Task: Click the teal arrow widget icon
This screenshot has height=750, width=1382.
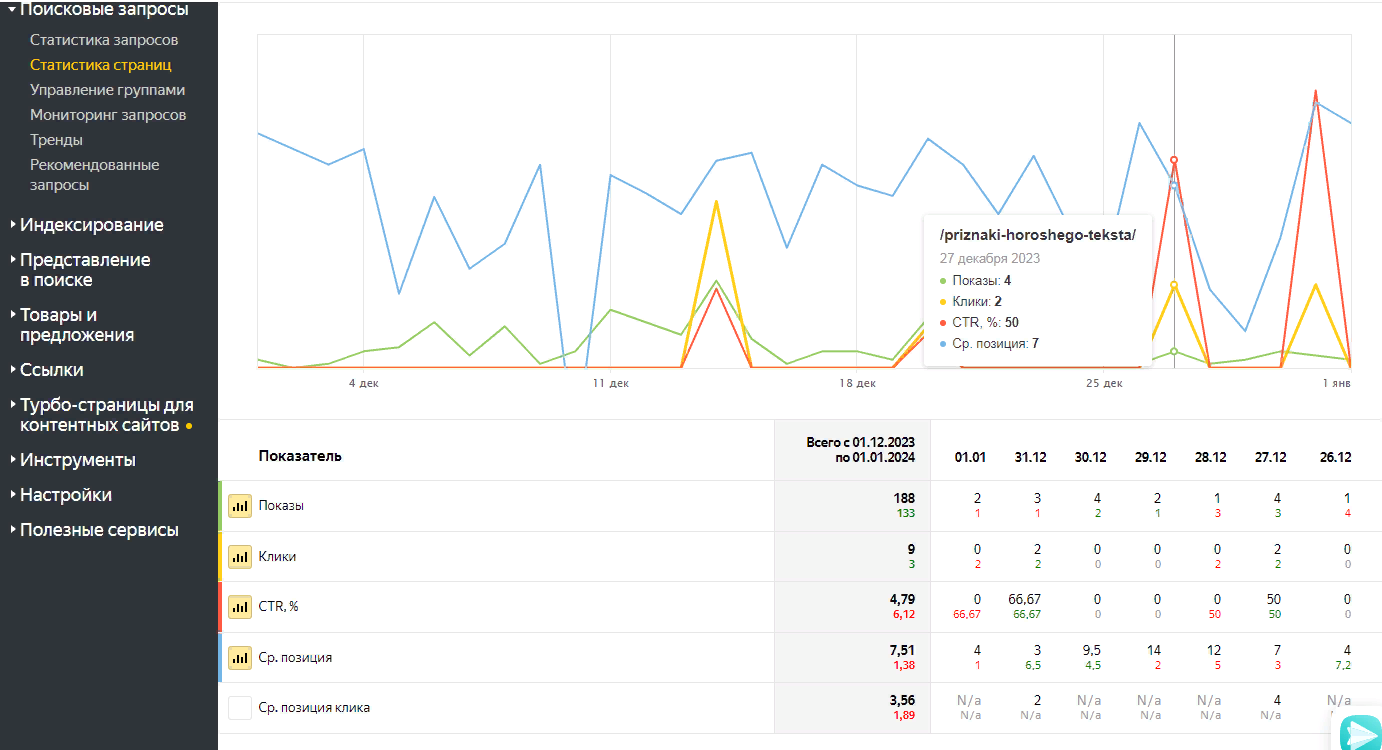Action: [x=1361, y=734]
